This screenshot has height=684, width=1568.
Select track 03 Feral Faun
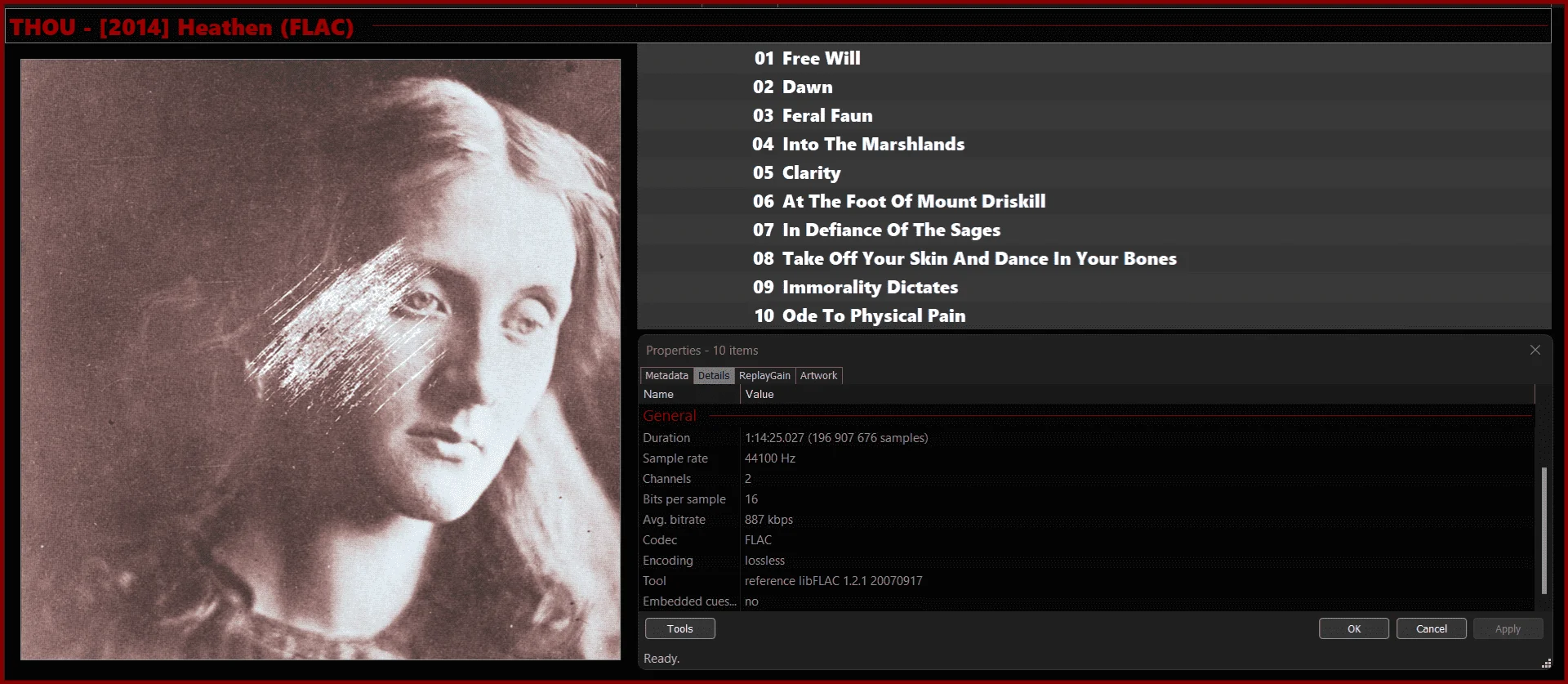[1094, 115]
